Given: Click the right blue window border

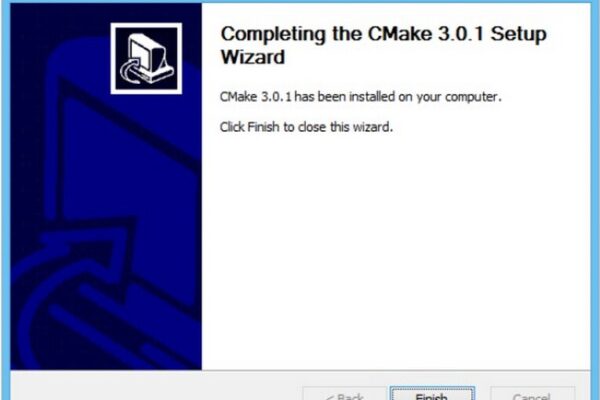Looking at the screenshot, I should click(595, 199).
